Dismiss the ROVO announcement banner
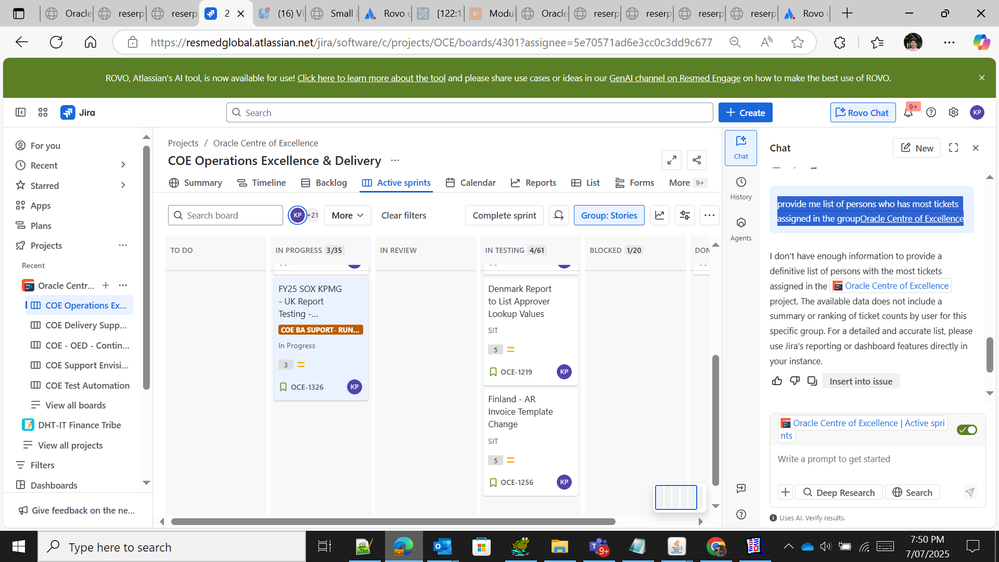Screen dimensions: 999x562 click(981, 78)
